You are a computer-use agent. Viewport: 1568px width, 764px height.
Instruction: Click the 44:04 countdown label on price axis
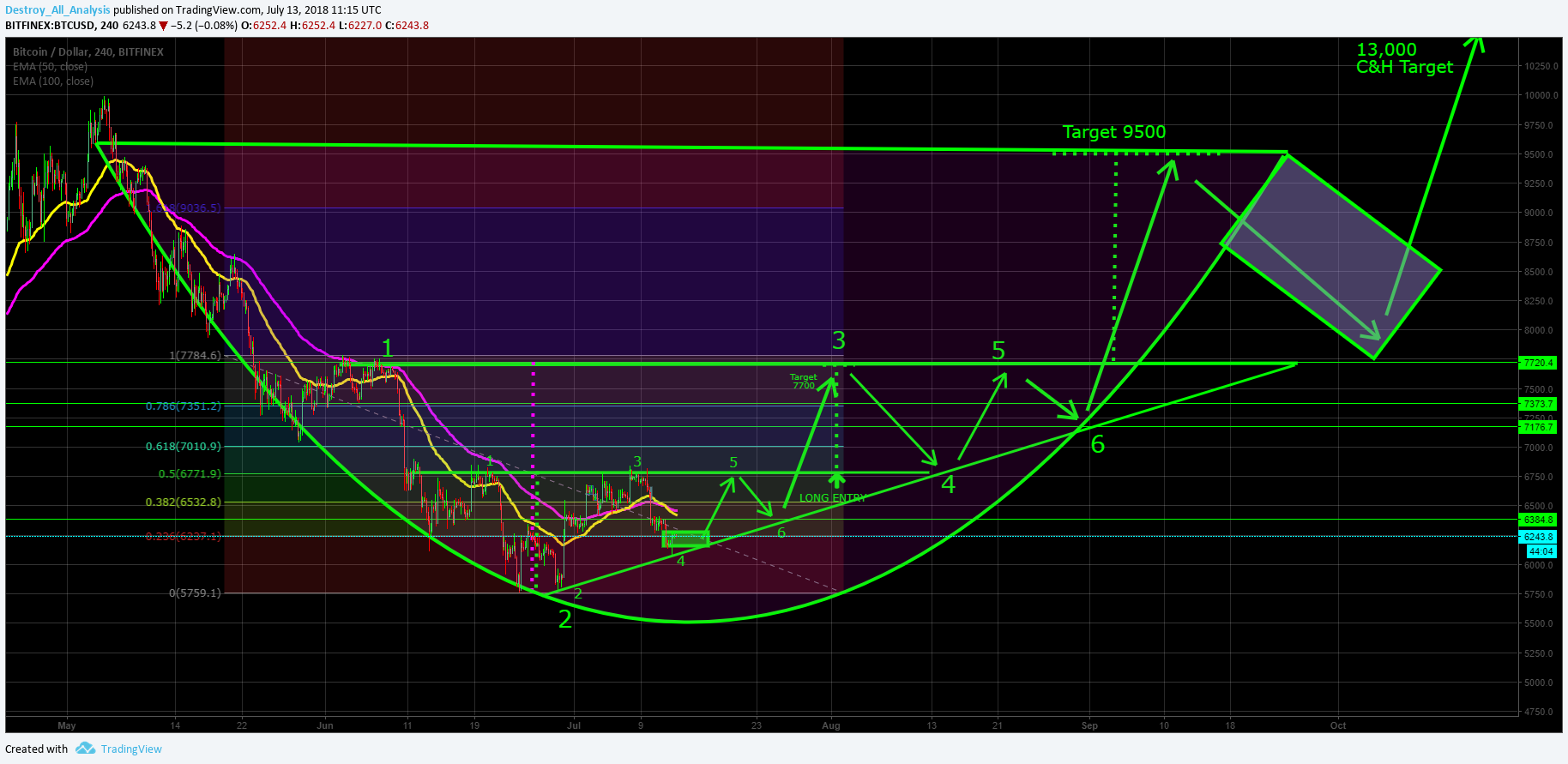[x=1540, y=551]
